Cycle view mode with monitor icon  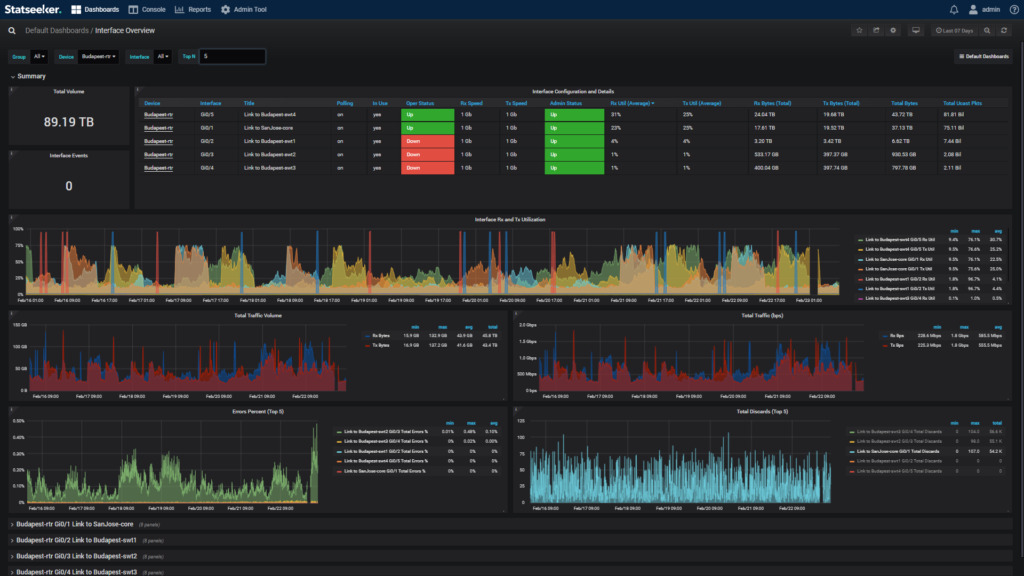click(916, 31)
